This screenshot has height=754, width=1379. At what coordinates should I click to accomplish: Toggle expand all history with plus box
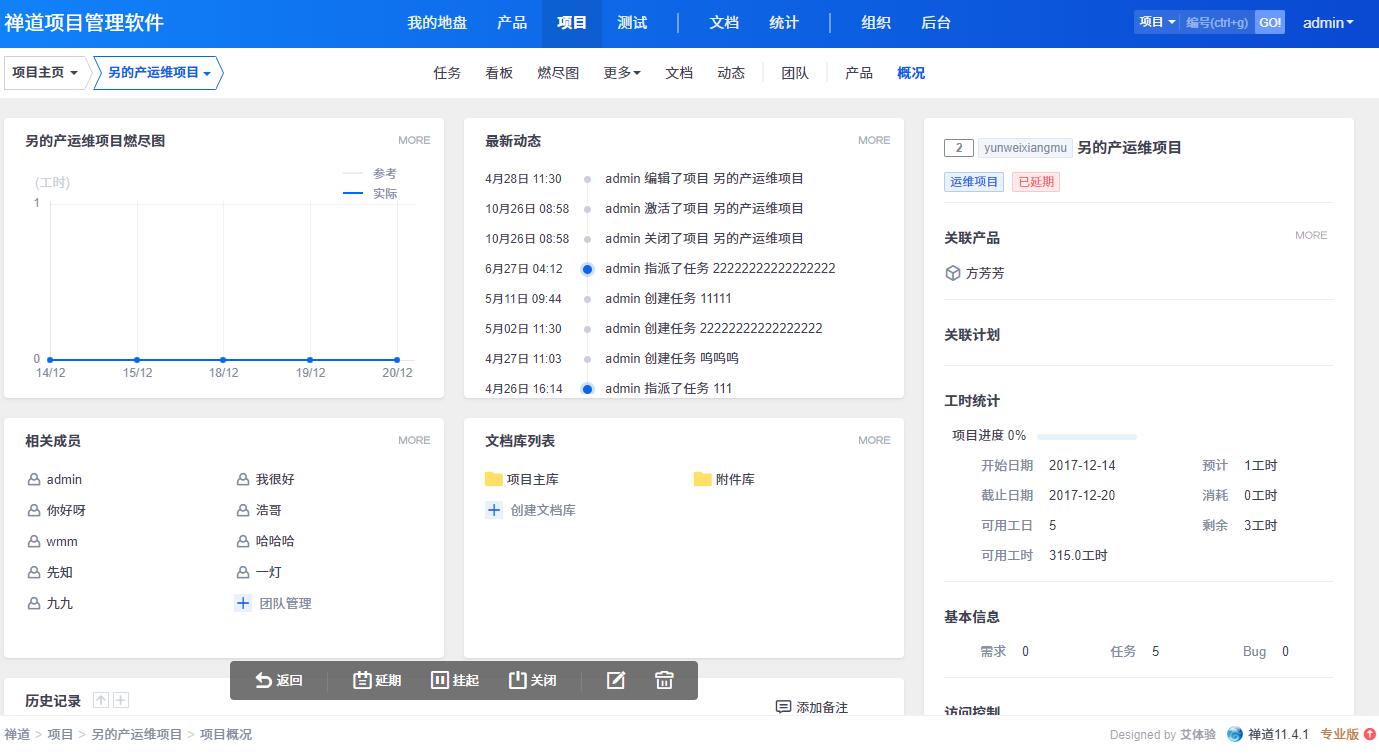(121, 701)
